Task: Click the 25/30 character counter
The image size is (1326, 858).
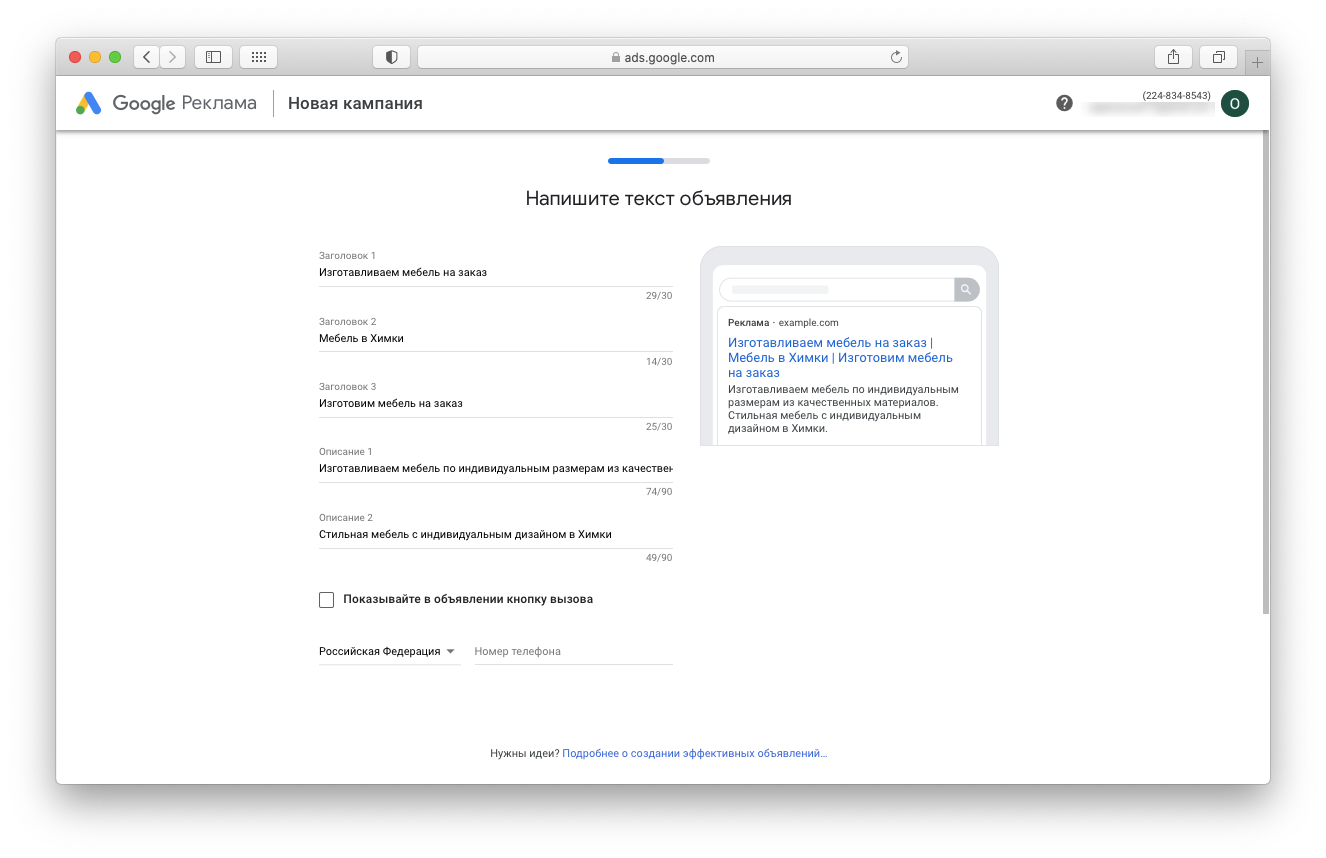Action: click(x=659, y=427)
